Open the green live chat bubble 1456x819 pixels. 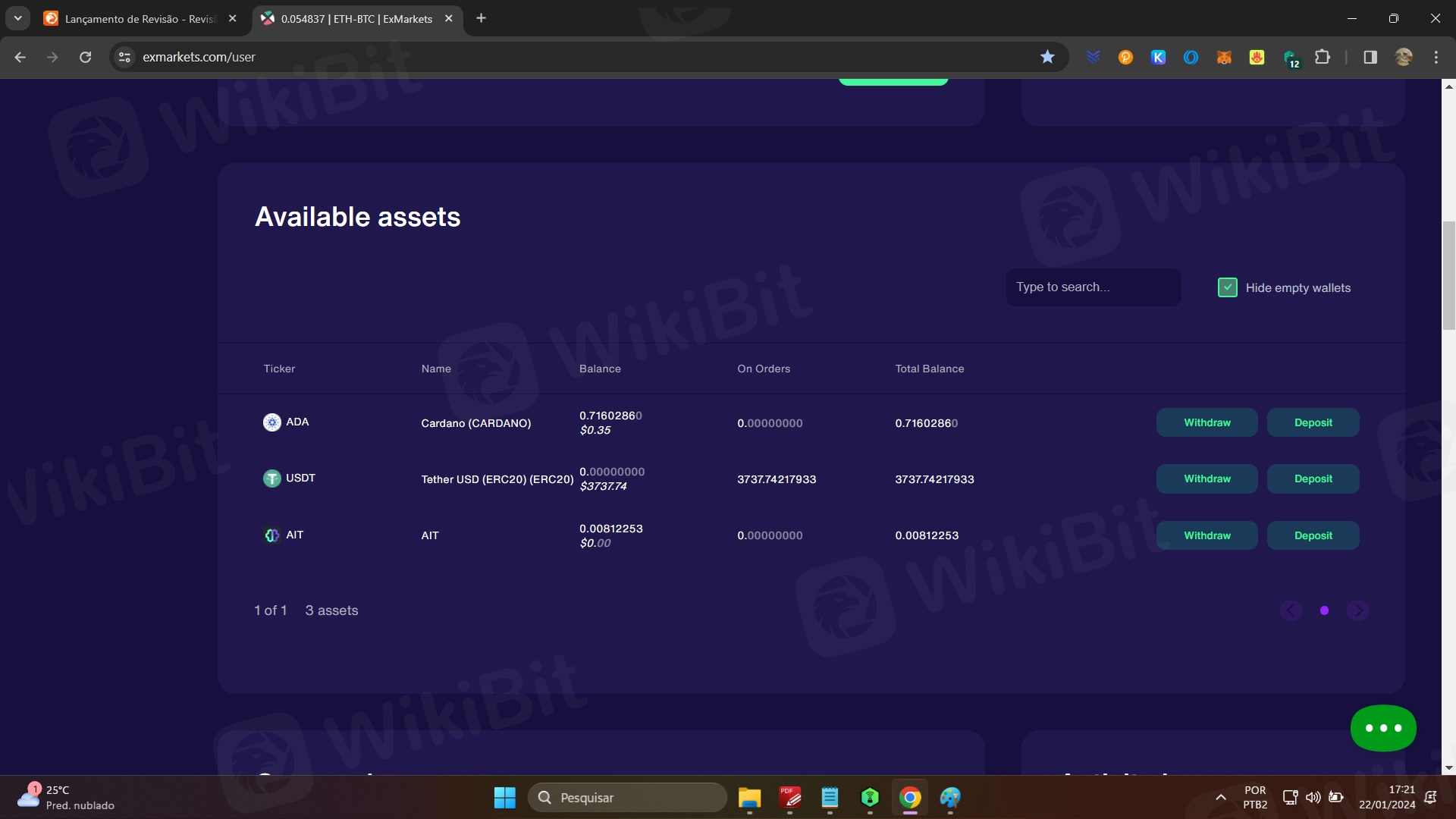click(x=1382, y=728)
